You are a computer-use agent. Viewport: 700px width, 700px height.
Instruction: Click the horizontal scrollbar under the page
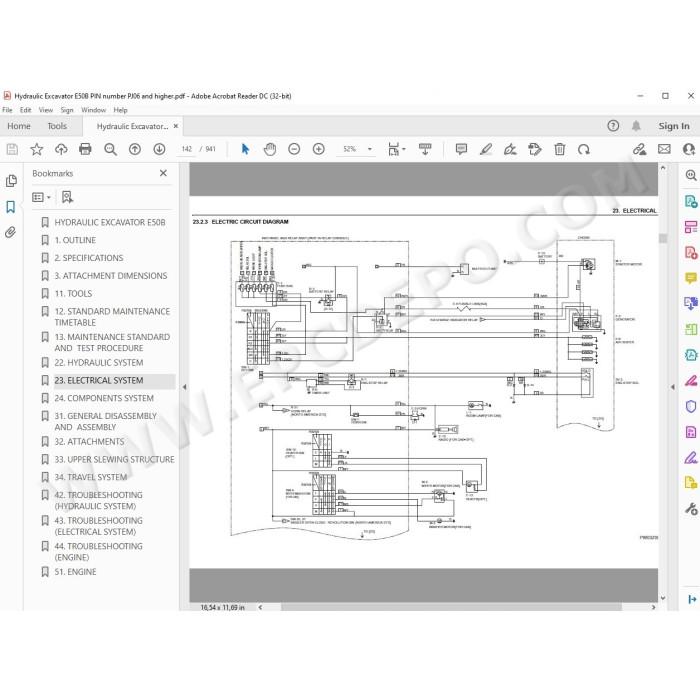tap(451, 607)
